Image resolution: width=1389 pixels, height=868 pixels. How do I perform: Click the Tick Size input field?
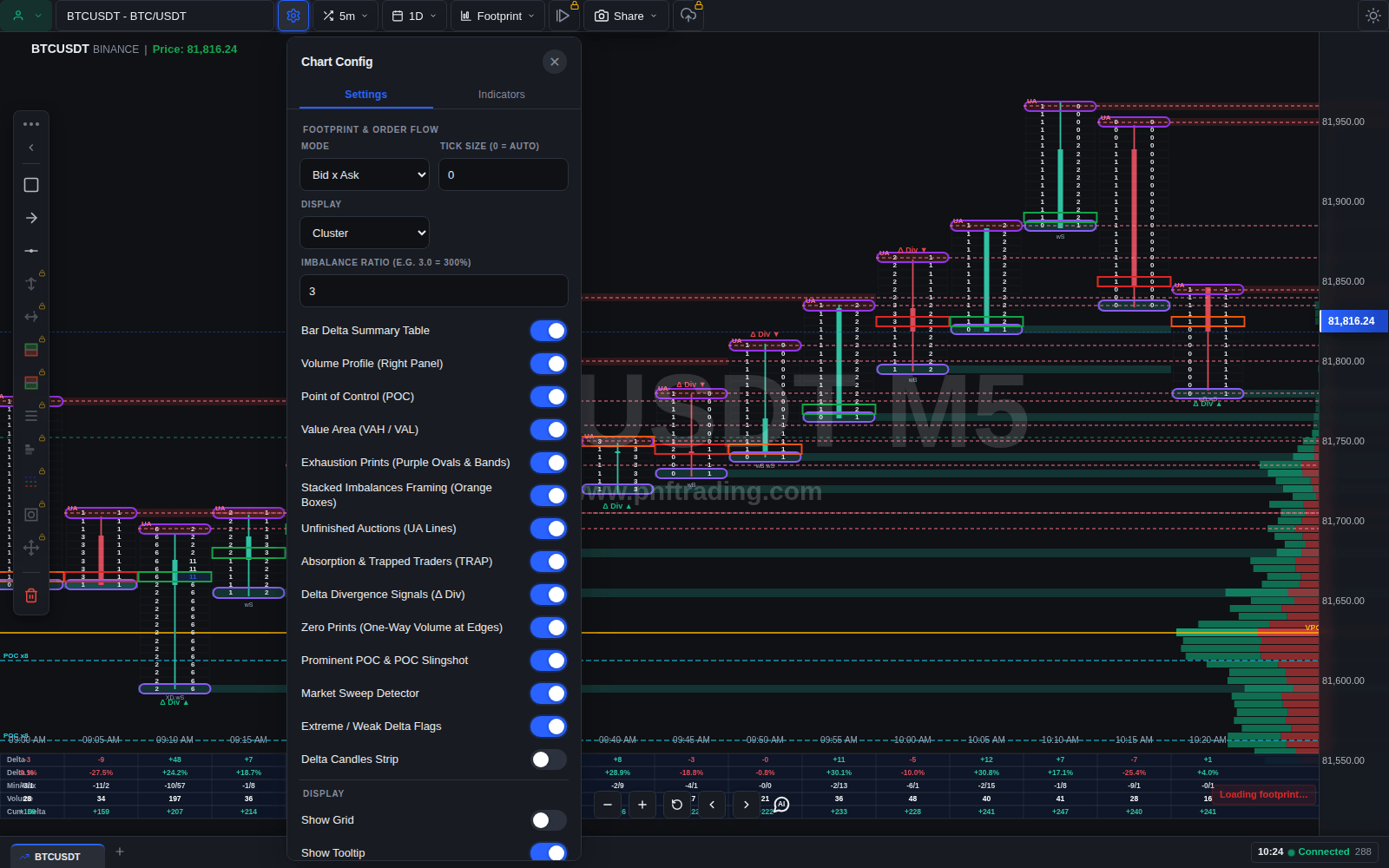point(504,174)
